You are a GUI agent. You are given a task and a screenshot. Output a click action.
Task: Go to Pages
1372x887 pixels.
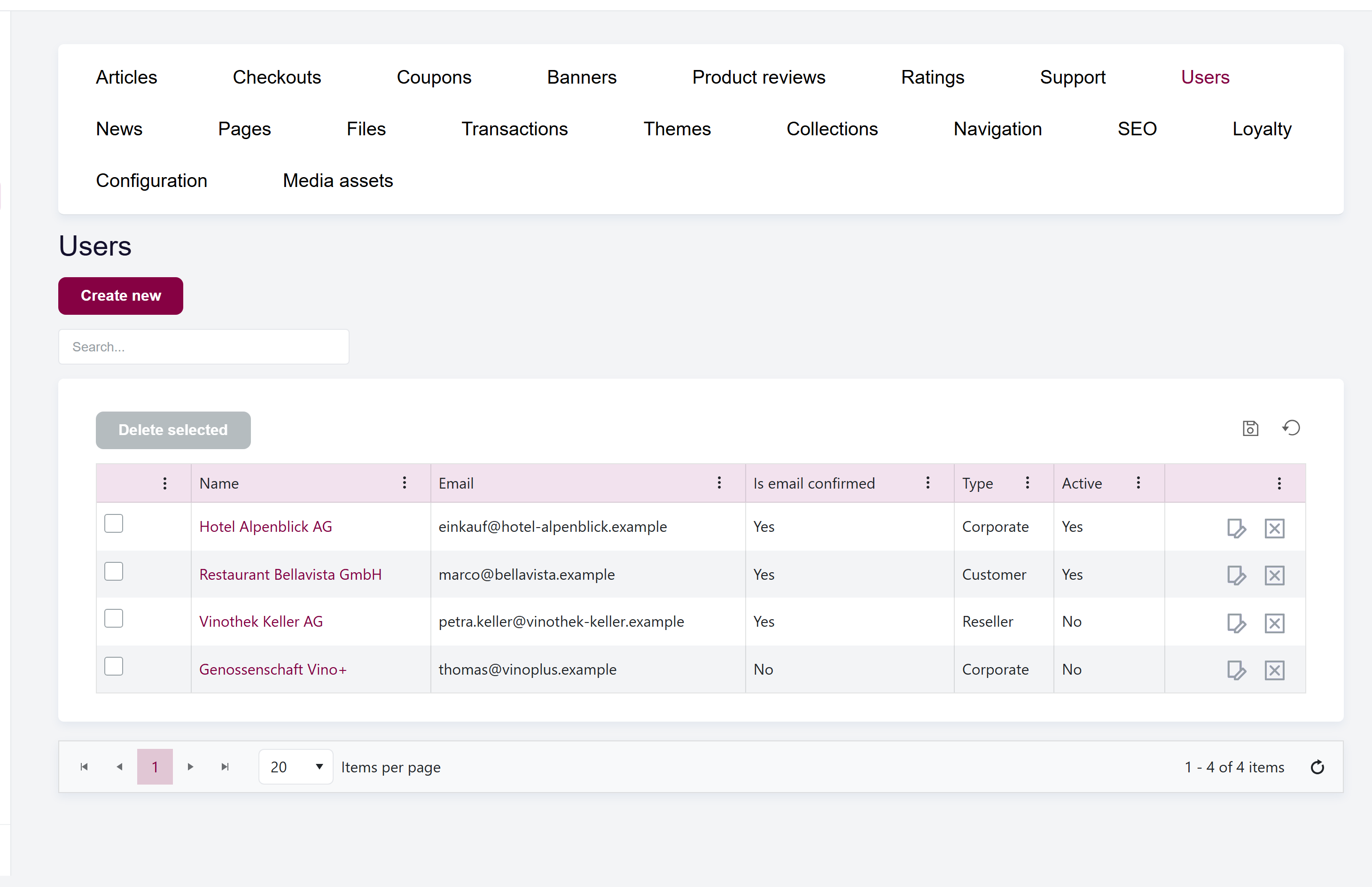coord(244,129)
